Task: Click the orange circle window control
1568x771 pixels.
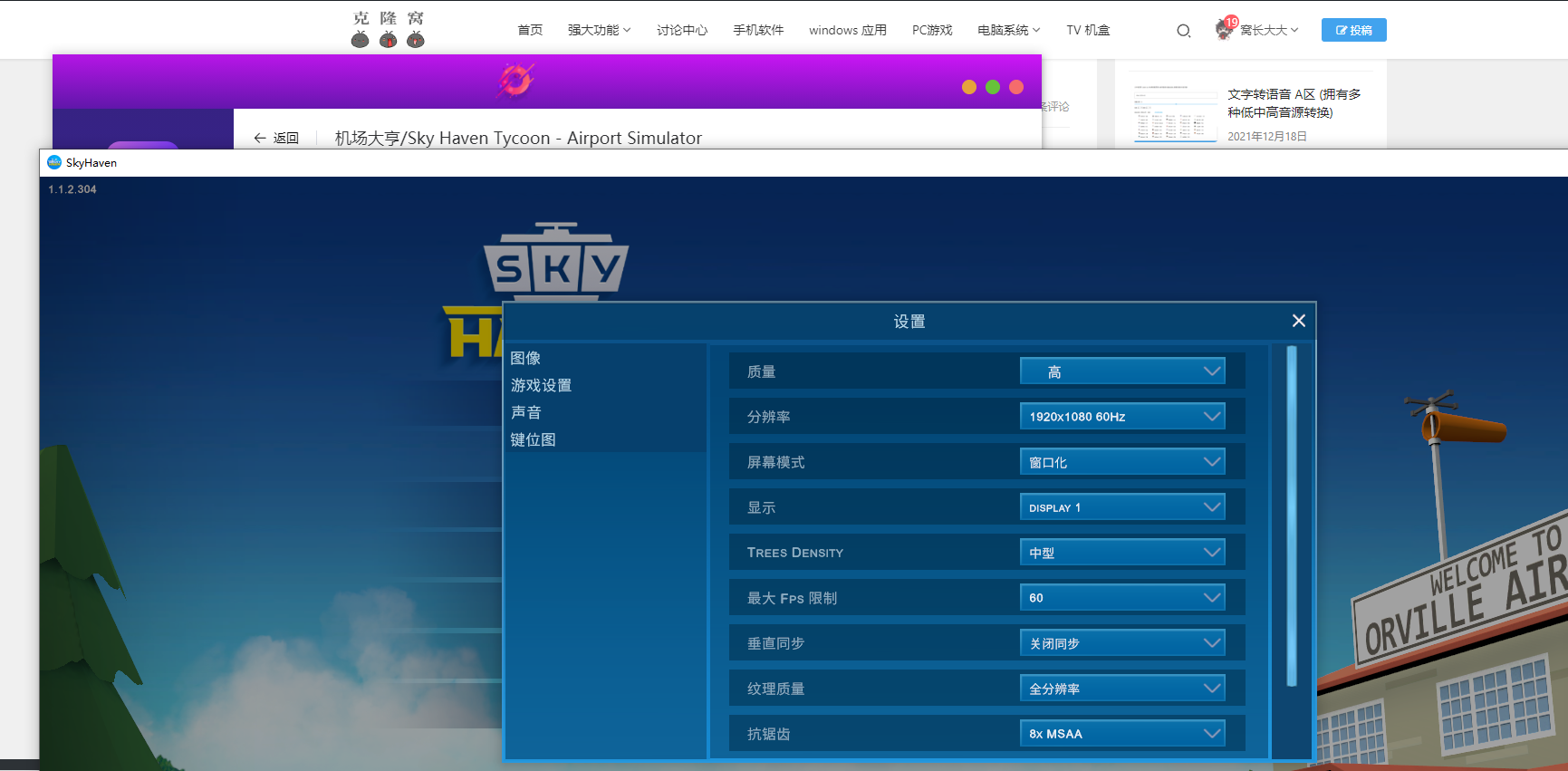Action: point(969,87)
